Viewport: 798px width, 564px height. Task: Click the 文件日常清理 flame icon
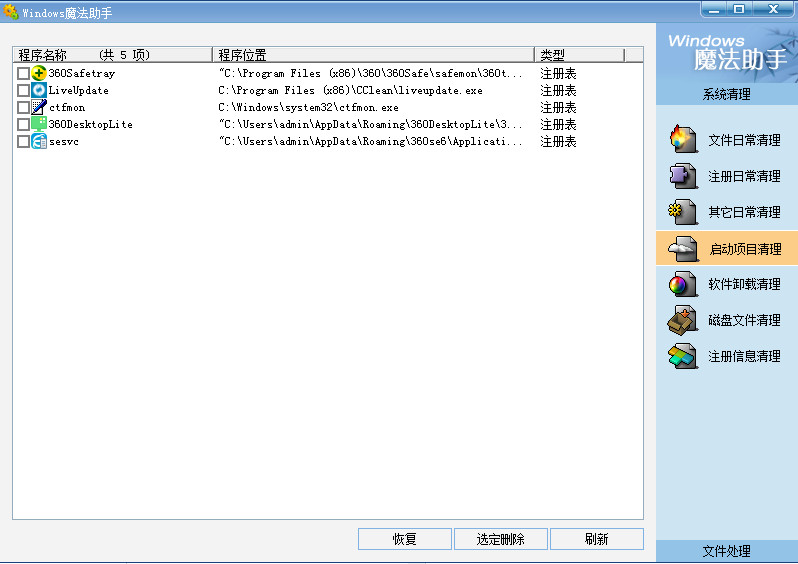click(x=683, y=139)
